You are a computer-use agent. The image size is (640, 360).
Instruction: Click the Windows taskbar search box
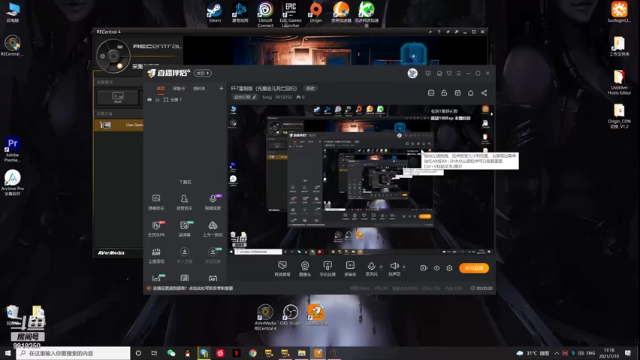(73, 353)
